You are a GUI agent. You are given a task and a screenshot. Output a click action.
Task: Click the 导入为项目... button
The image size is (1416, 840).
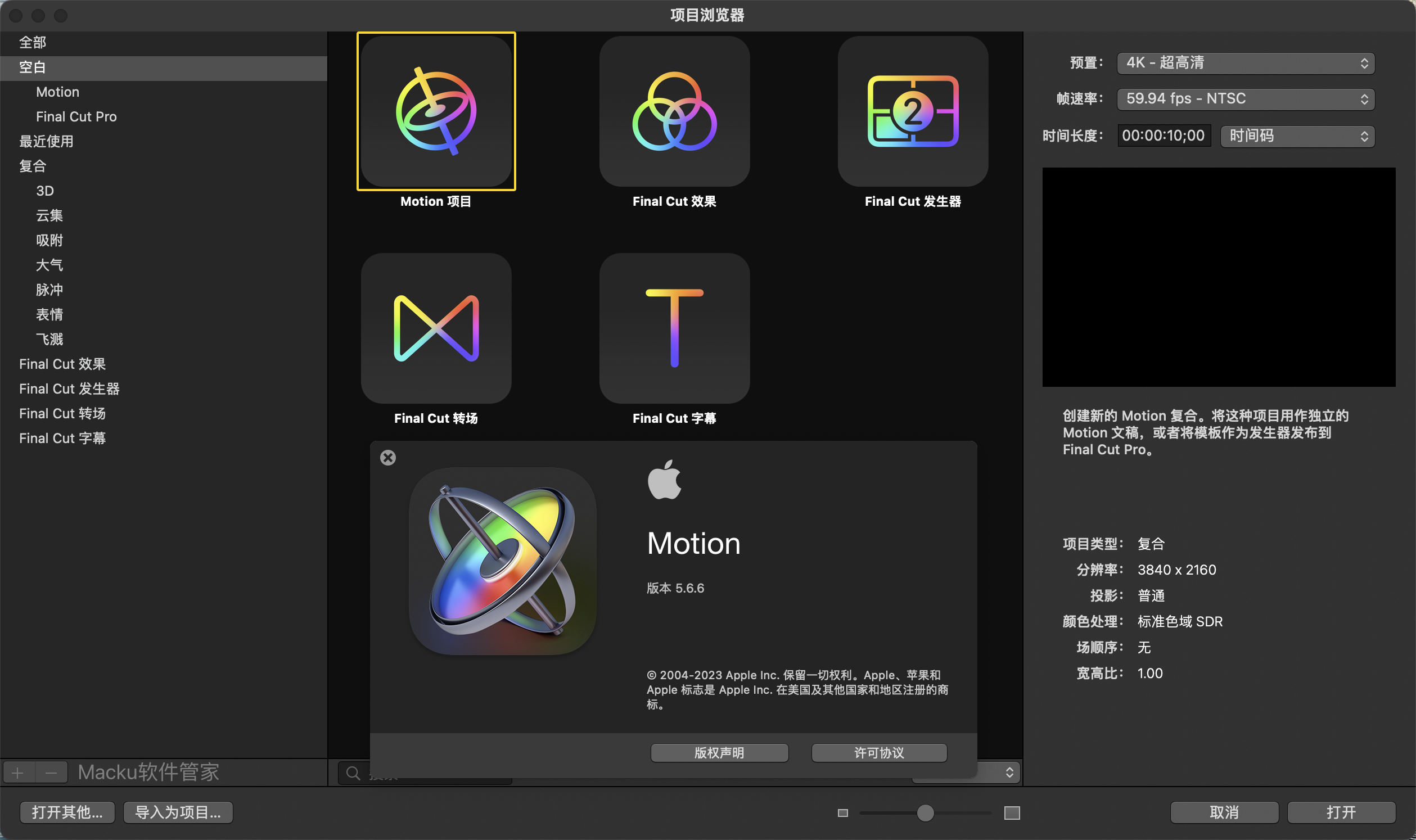[x=178, y=813]
